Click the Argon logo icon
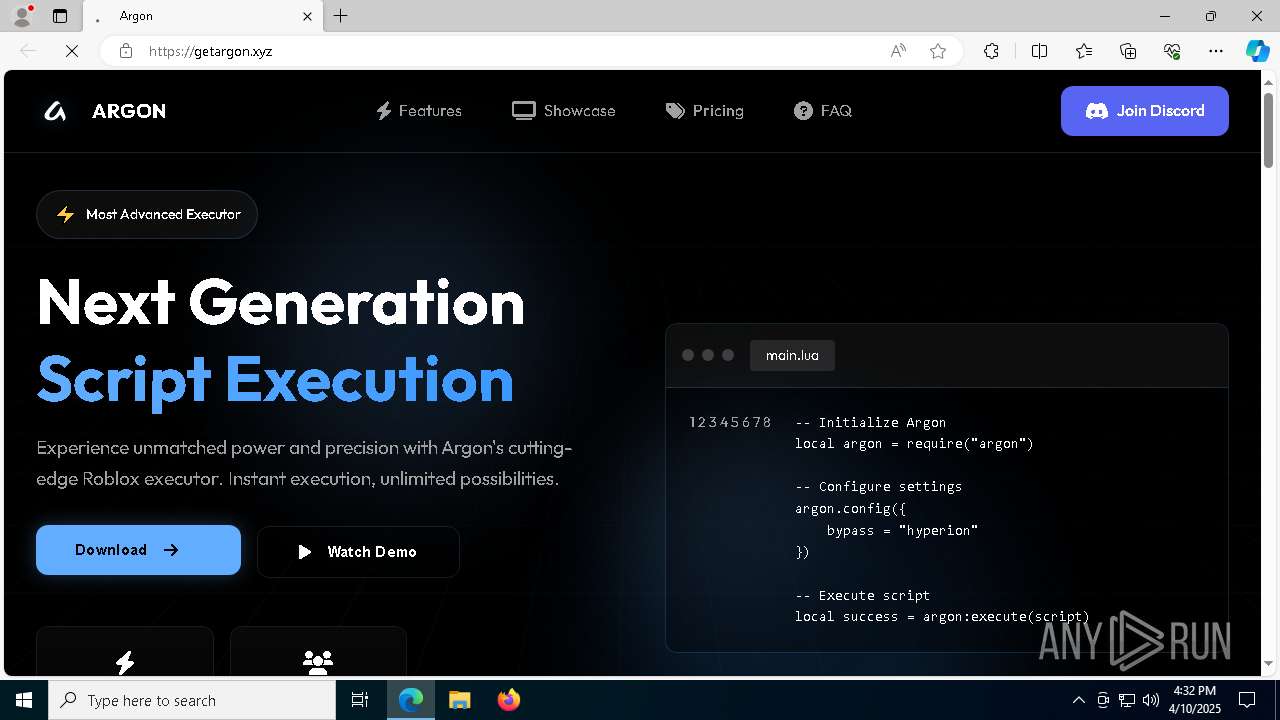 click(x=56, y=111)
